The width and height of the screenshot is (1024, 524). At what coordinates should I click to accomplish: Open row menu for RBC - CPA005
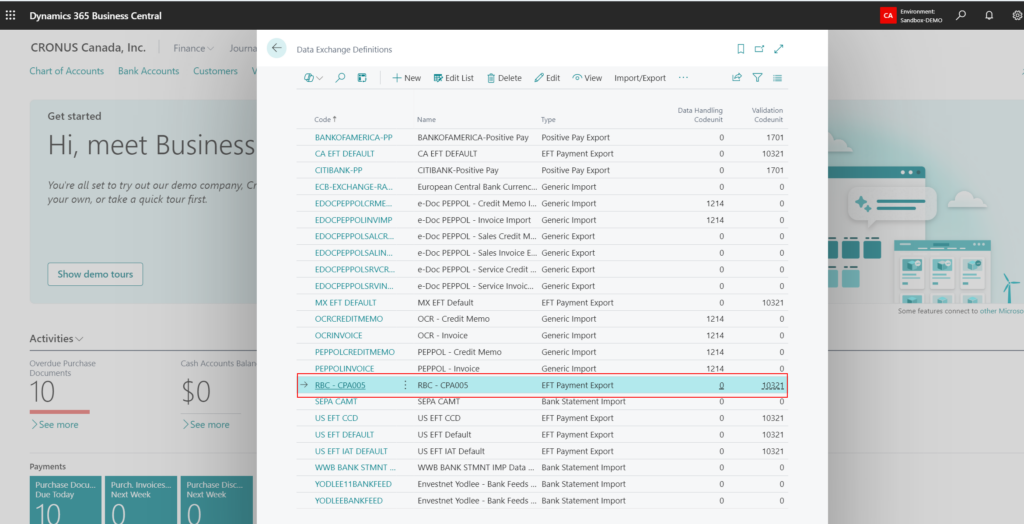405,385
